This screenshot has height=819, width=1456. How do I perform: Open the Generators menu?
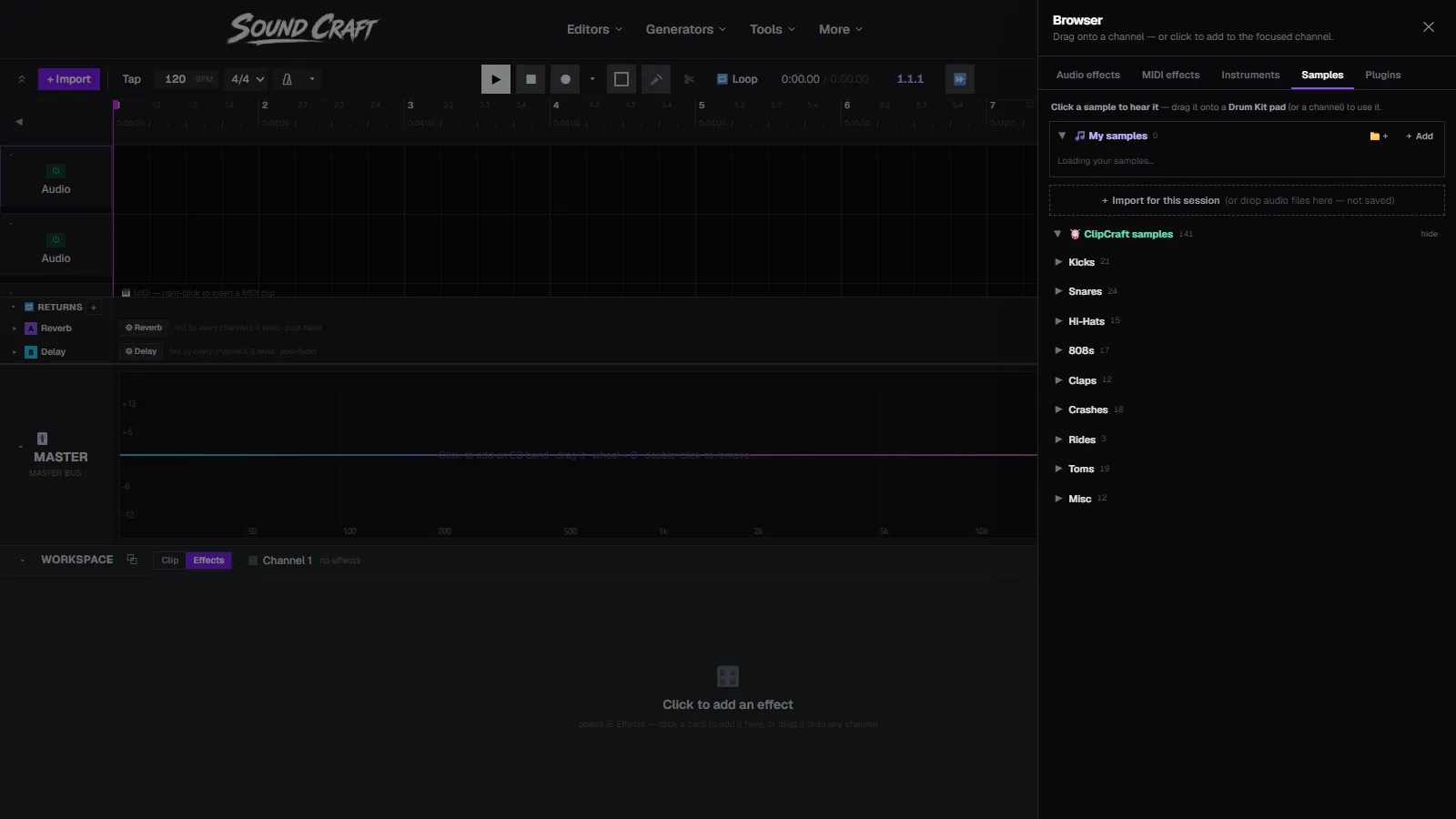click(686, 29)
